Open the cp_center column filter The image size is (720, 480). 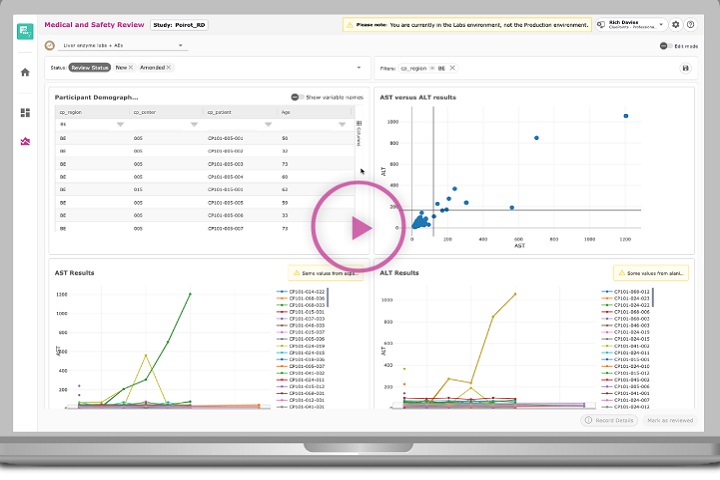[x=193, y=124]
